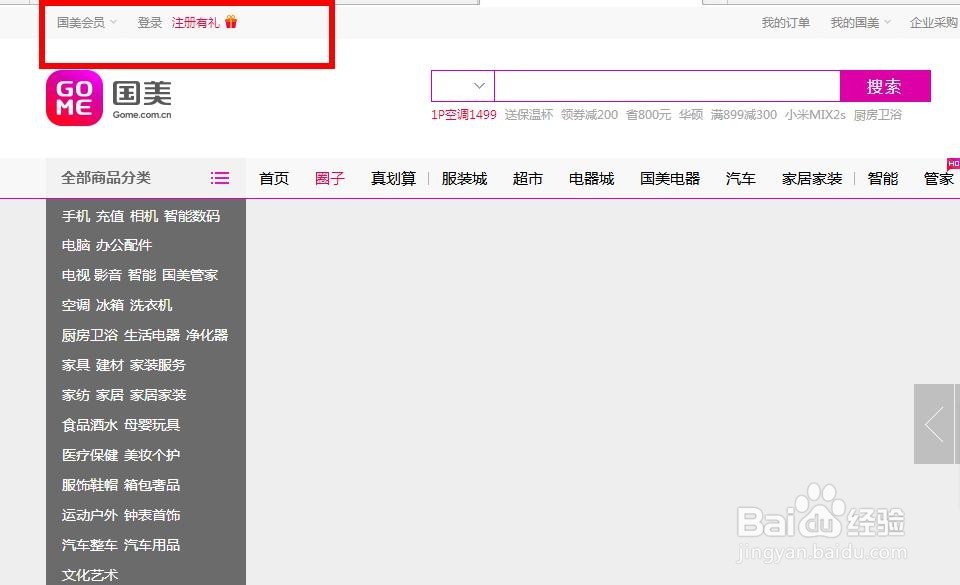
Task: Open the 超市 nav tab
Action: (x=528, y=179)
